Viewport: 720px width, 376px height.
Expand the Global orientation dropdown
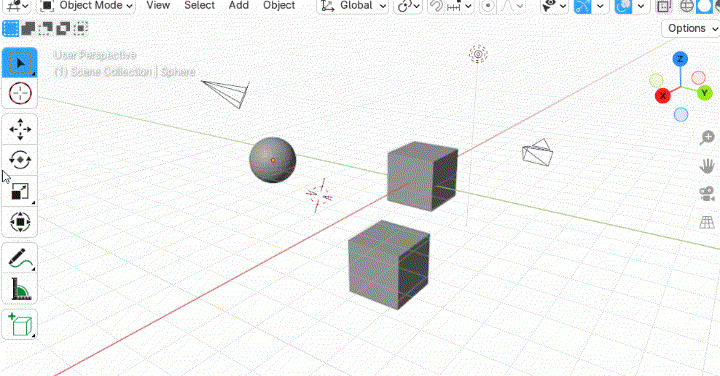pyautogui.click(x=353, y=6)
